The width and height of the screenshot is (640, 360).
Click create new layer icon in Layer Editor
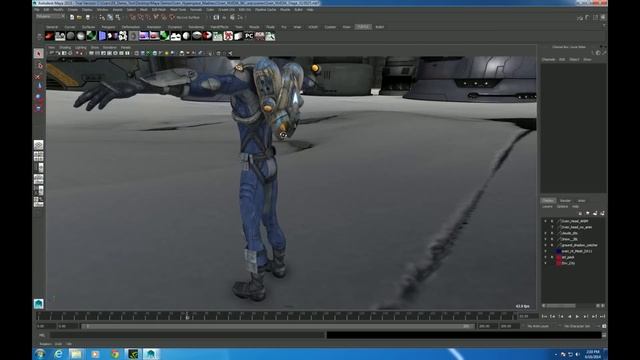(595, 213)
